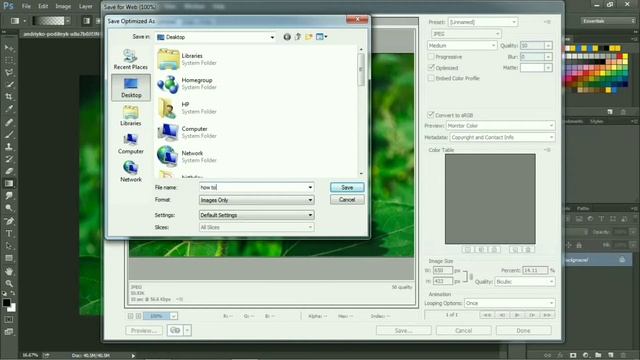640x360 pixels.
Task: Select the Dodge tool in Photoshop toolbar
Action: 9,208
